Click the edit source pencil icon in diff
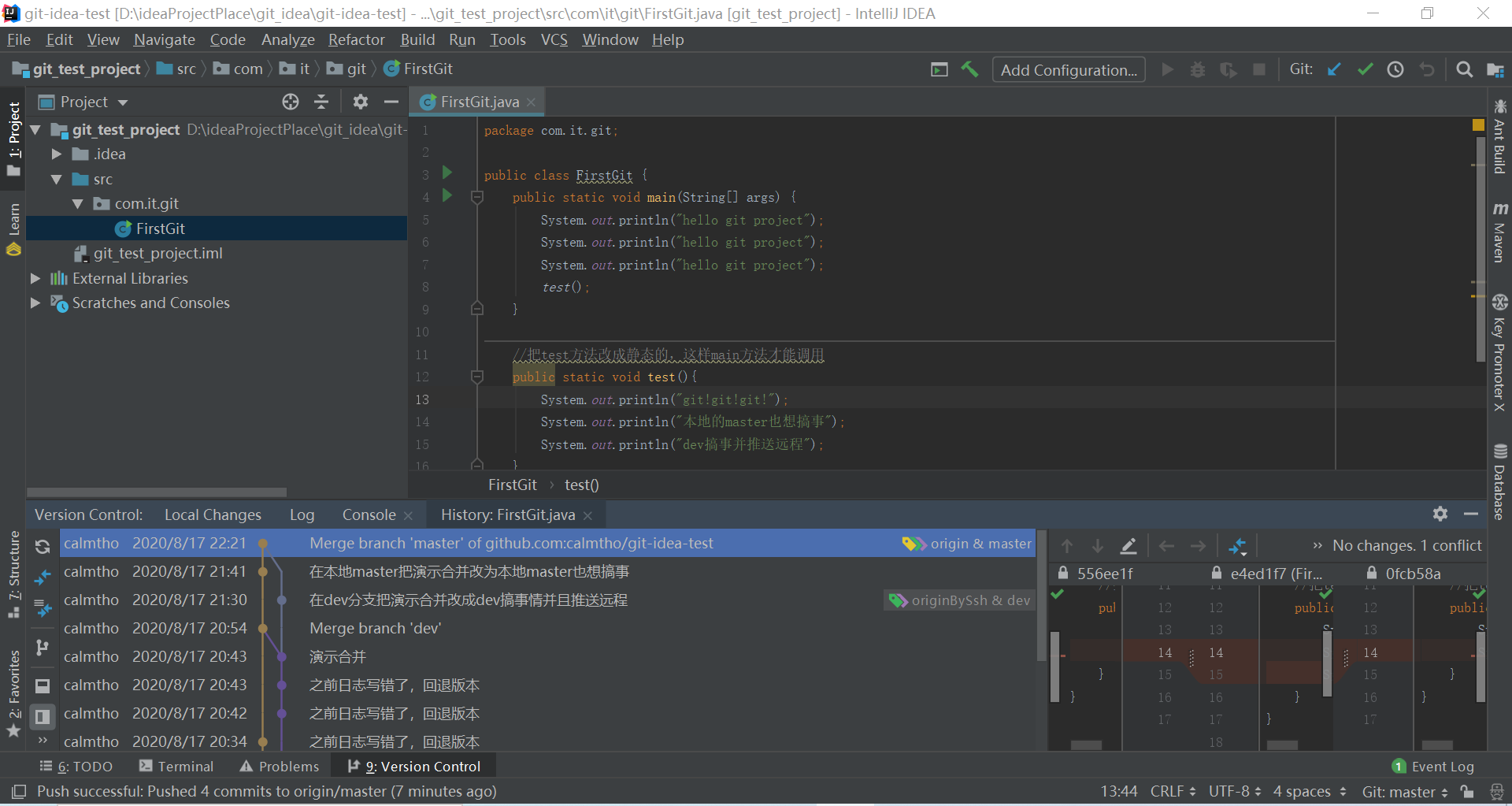 [1128, 545]
